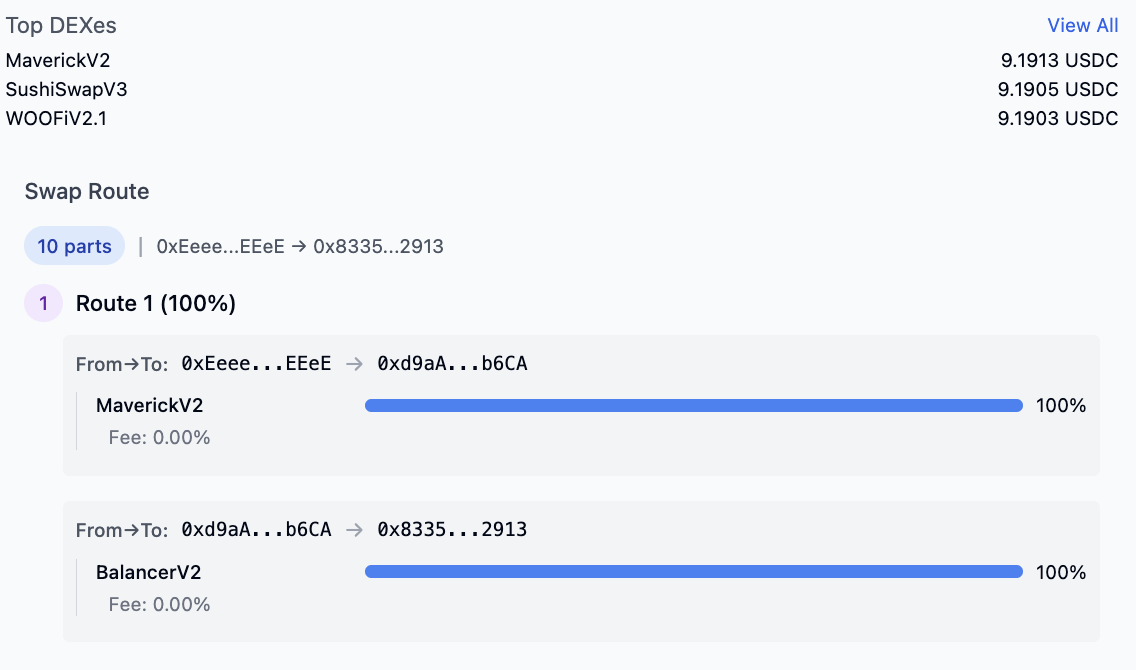Click the purple route number 1 circle
This screenshot has width=1136, height=670.
[43, 303]
